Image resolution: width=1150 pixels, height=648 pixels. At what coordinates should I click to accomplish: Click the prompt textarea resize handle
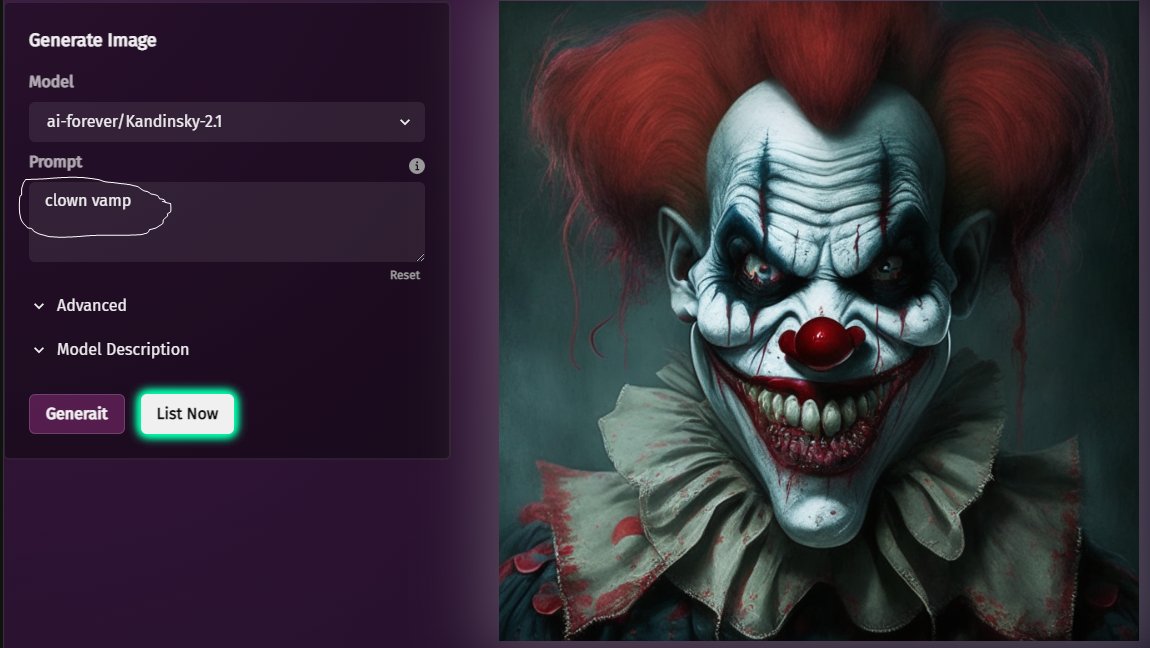click(x=420, y=257)
